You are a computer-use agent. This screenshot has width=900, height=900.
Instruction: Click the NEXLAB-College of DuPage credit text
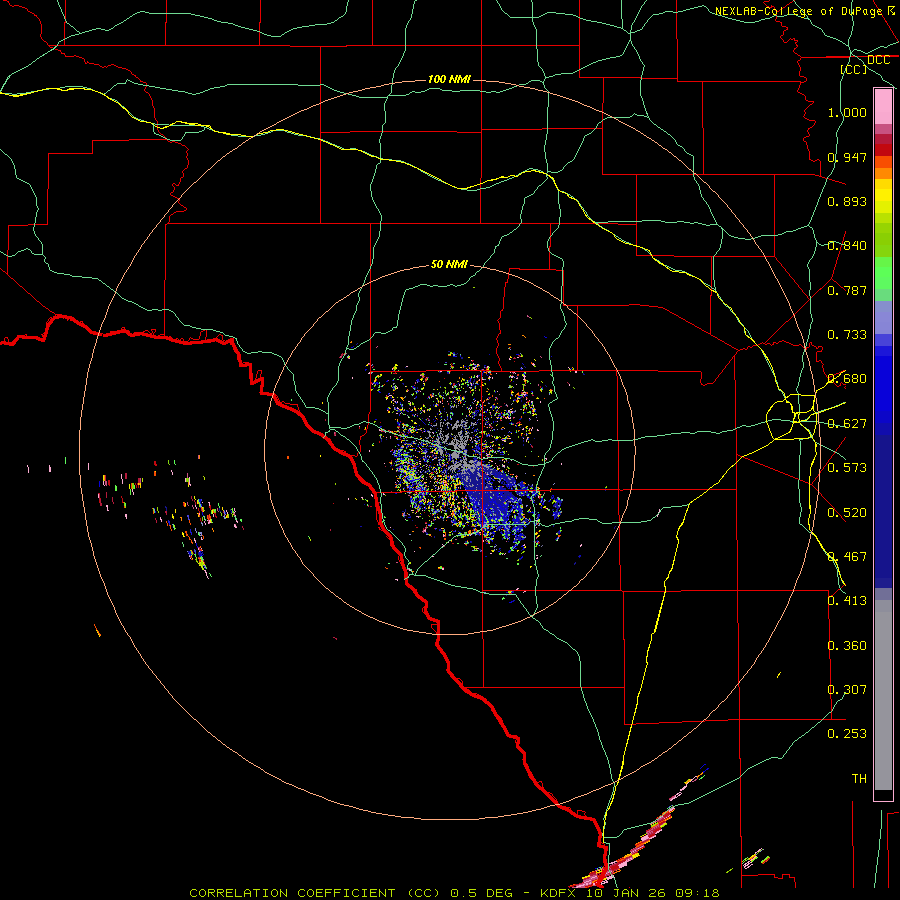point(798,11)
